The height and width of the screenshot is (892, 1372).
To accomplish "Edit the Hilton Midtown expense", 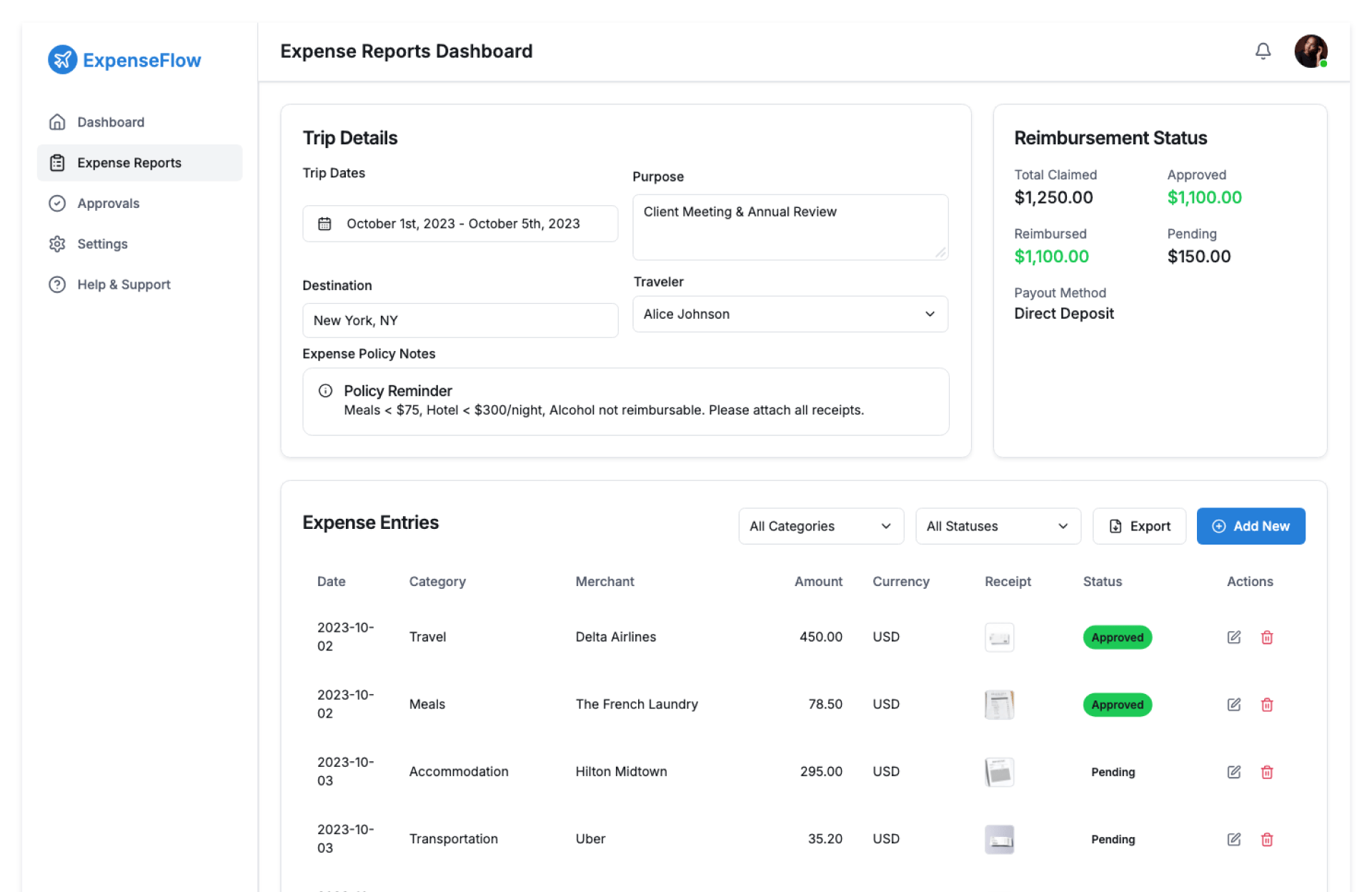I will [x=1233, y=772].
